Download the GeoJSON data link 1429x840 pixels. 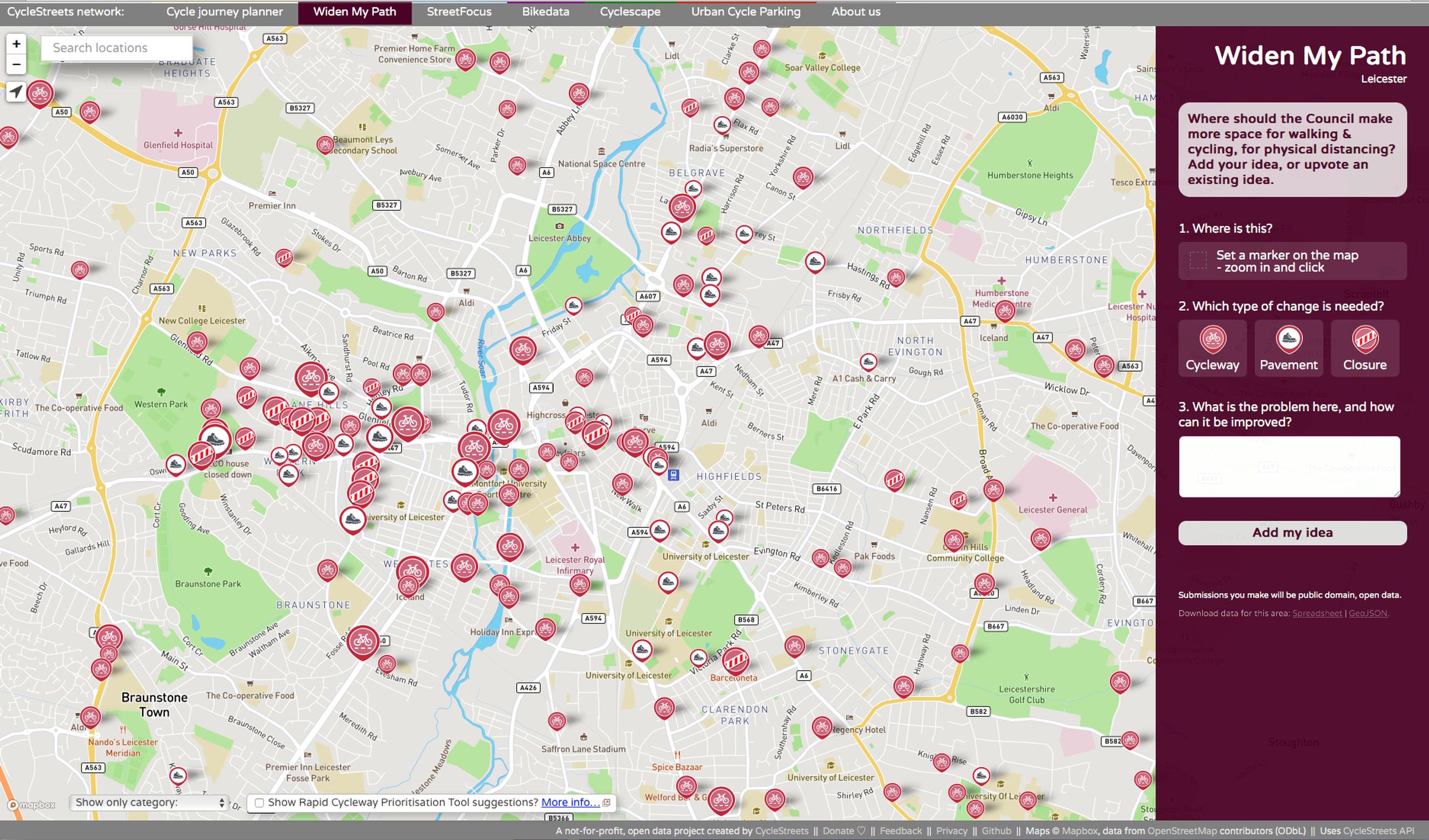click(1368, 613)
